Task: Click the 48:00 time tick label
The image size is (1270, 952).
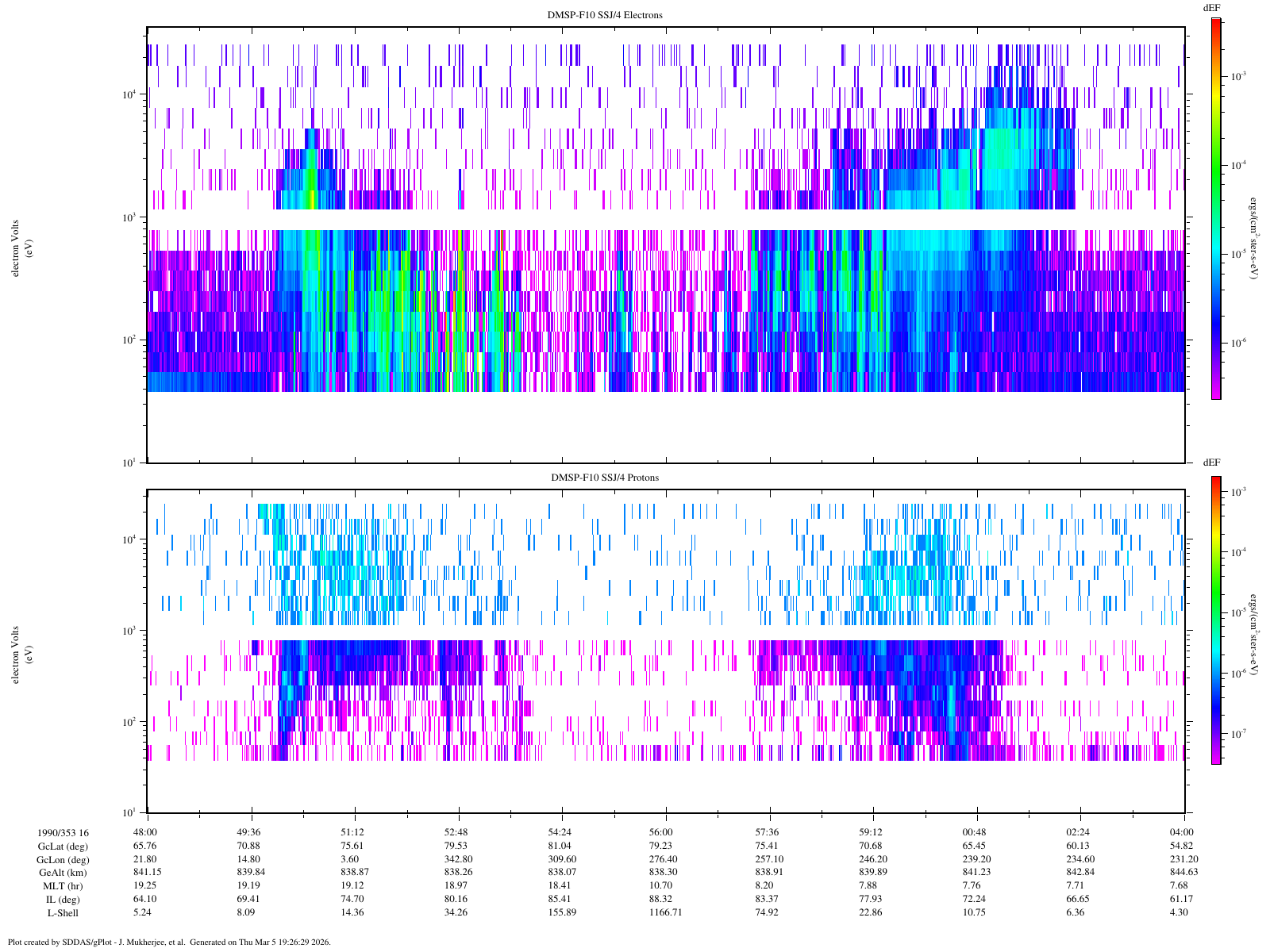Action: (145, 832)
